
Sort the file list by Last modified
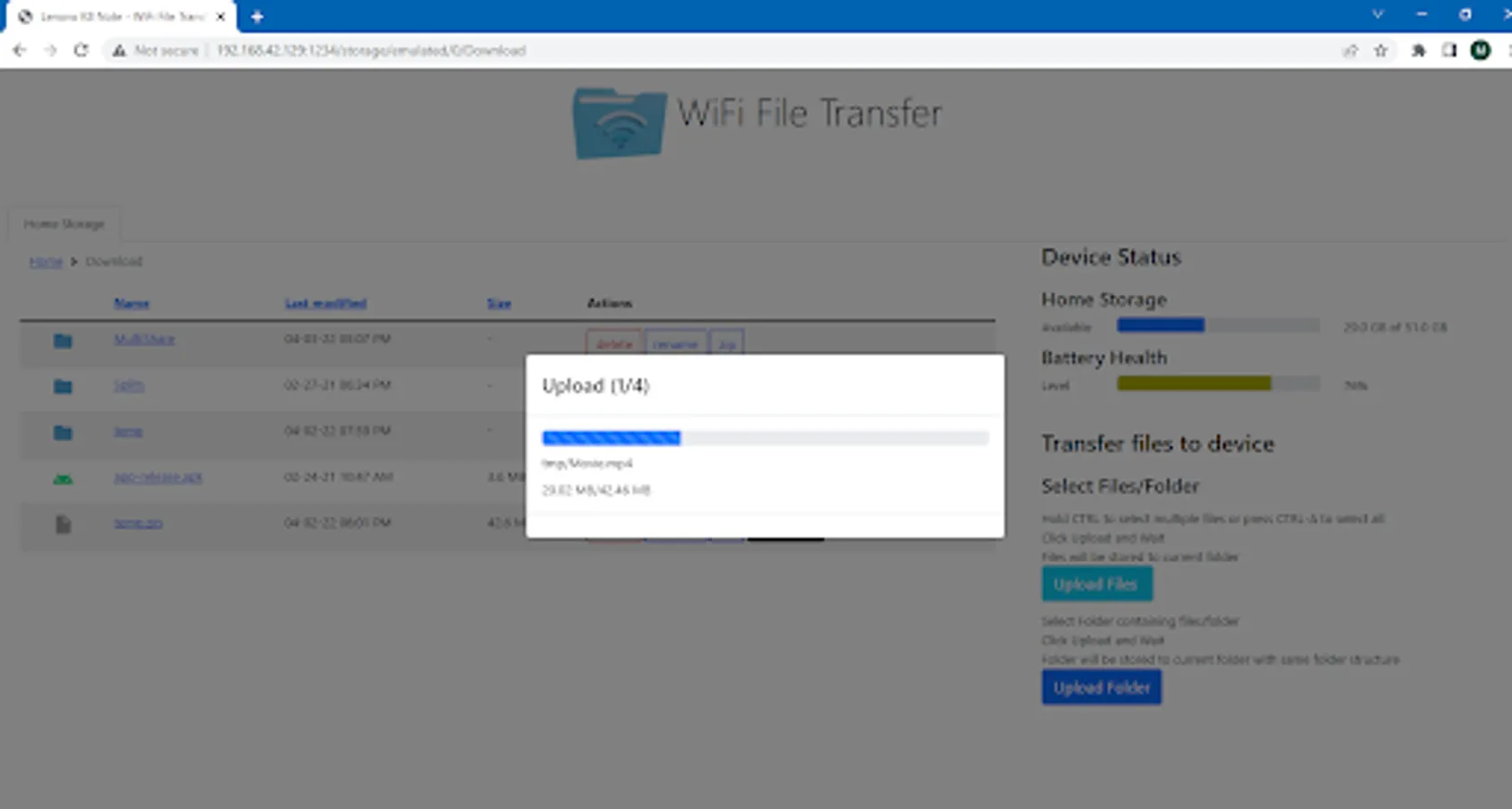click(x=325, y=304)
